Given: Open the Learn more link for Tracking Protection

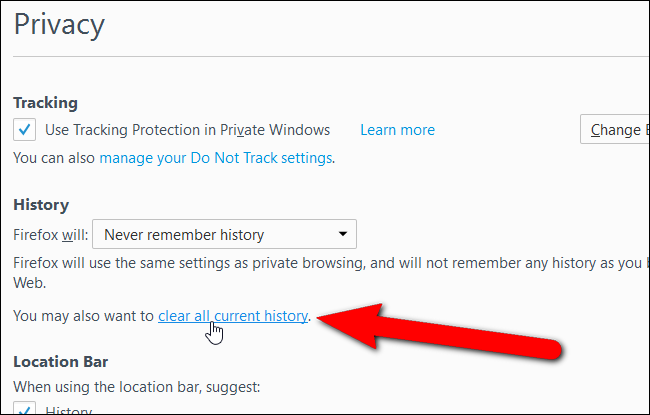Looking at the screenshot, I should tap(398, 130).
